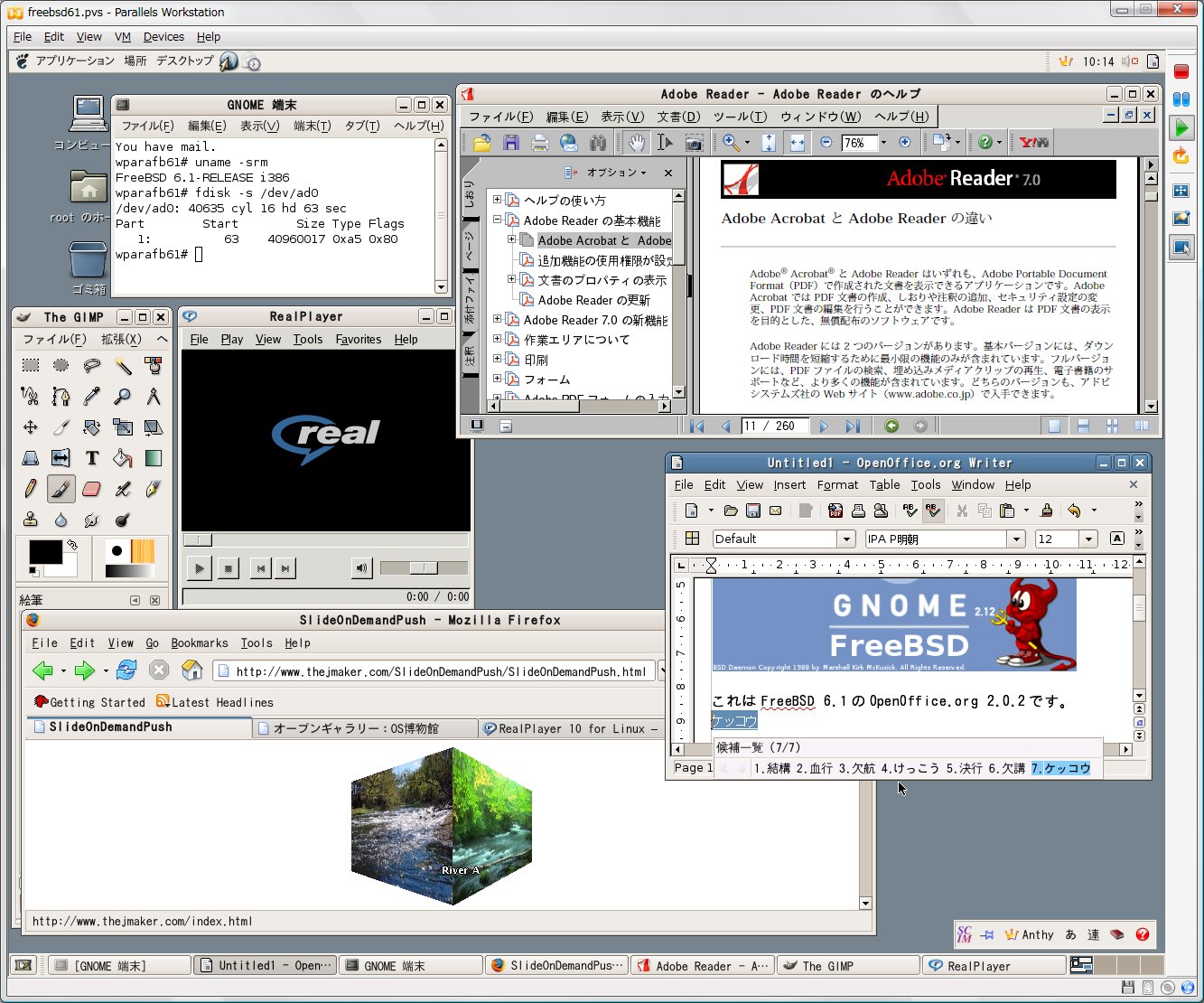The width and height of the screenshot is (1204, 1003).
Task: Choose the Free Select lasso tool in GIMP
Action: tap(92, 365)
